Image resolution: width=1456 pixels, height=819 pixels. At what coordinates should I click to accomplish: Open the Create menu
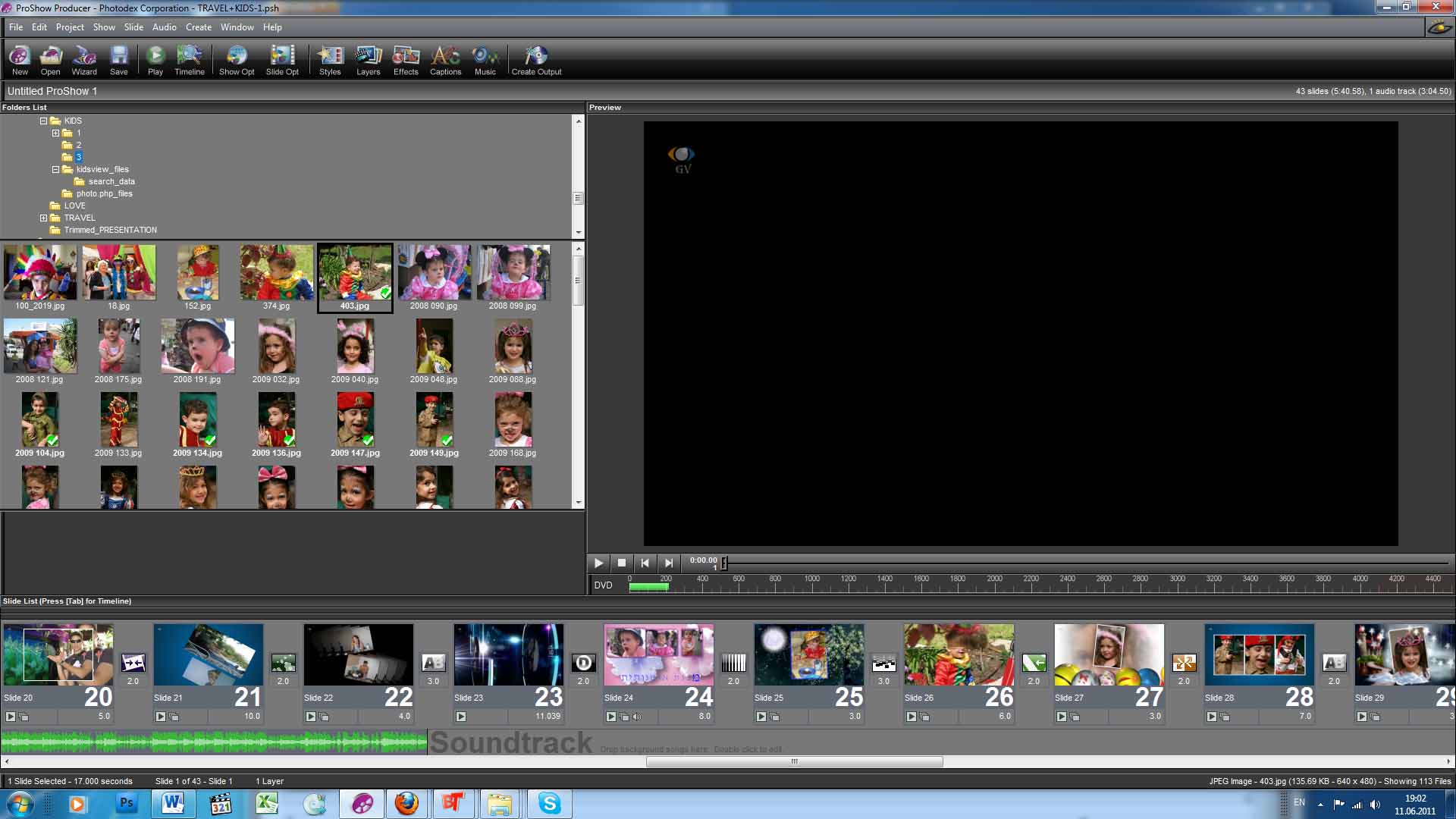(x=199, y=27)
